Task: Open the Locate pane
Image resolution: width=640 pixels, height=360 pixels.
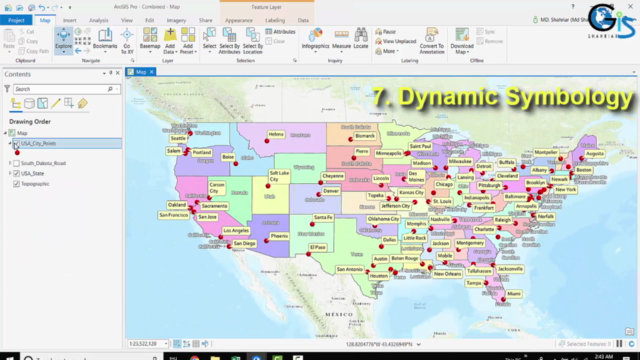Action: 361,39
